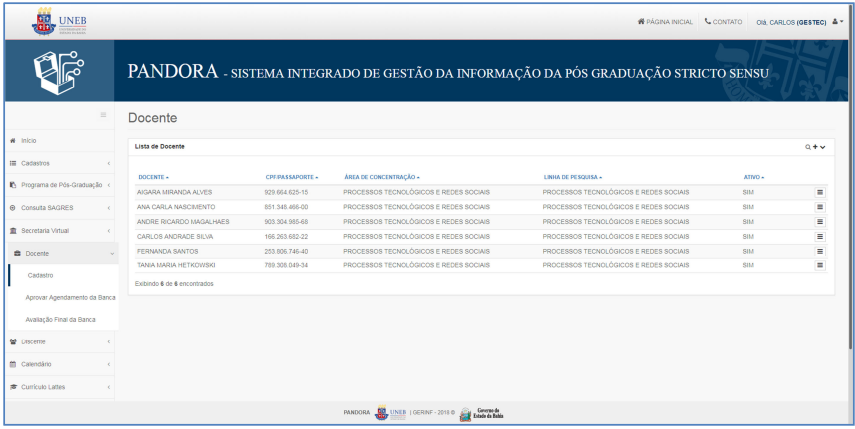Click the calendar icon beside Calendário
The height and width of the screenshot is (429, 855).
(x=13, y=364)
